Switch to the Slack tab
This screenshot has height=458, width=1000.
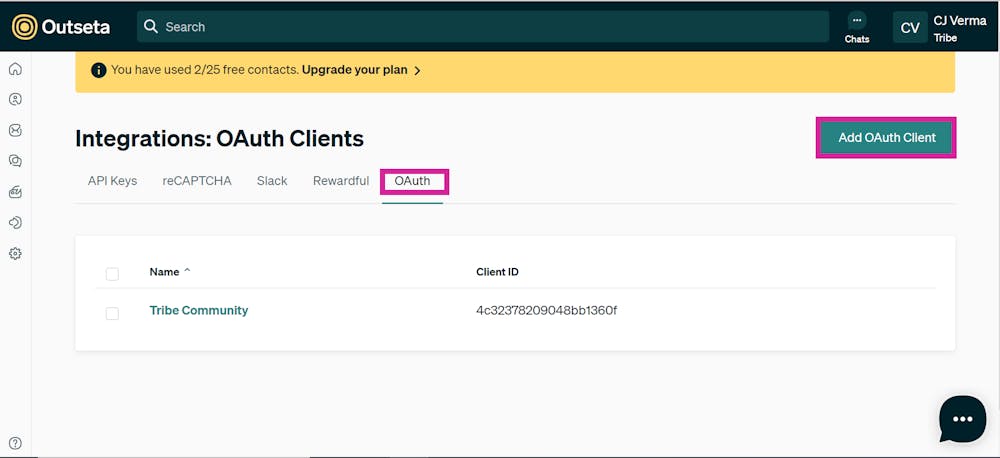tap(272, 181)
